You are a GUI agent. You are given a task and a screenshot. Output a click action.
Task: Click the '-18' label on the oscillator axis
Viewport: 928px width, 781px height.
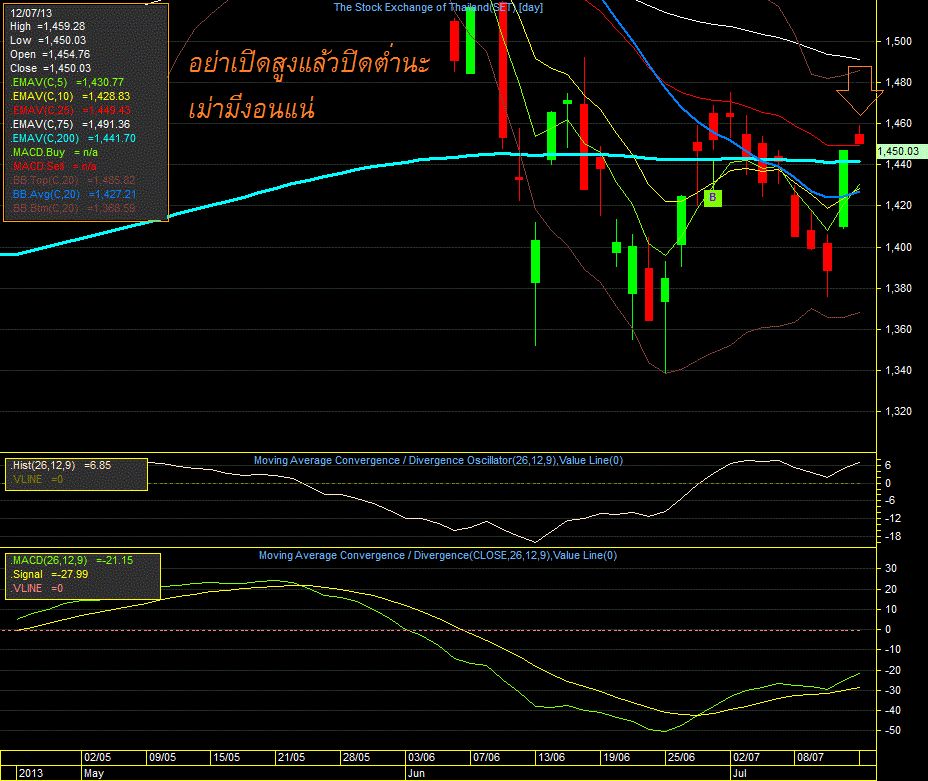[x=893, y=537]
